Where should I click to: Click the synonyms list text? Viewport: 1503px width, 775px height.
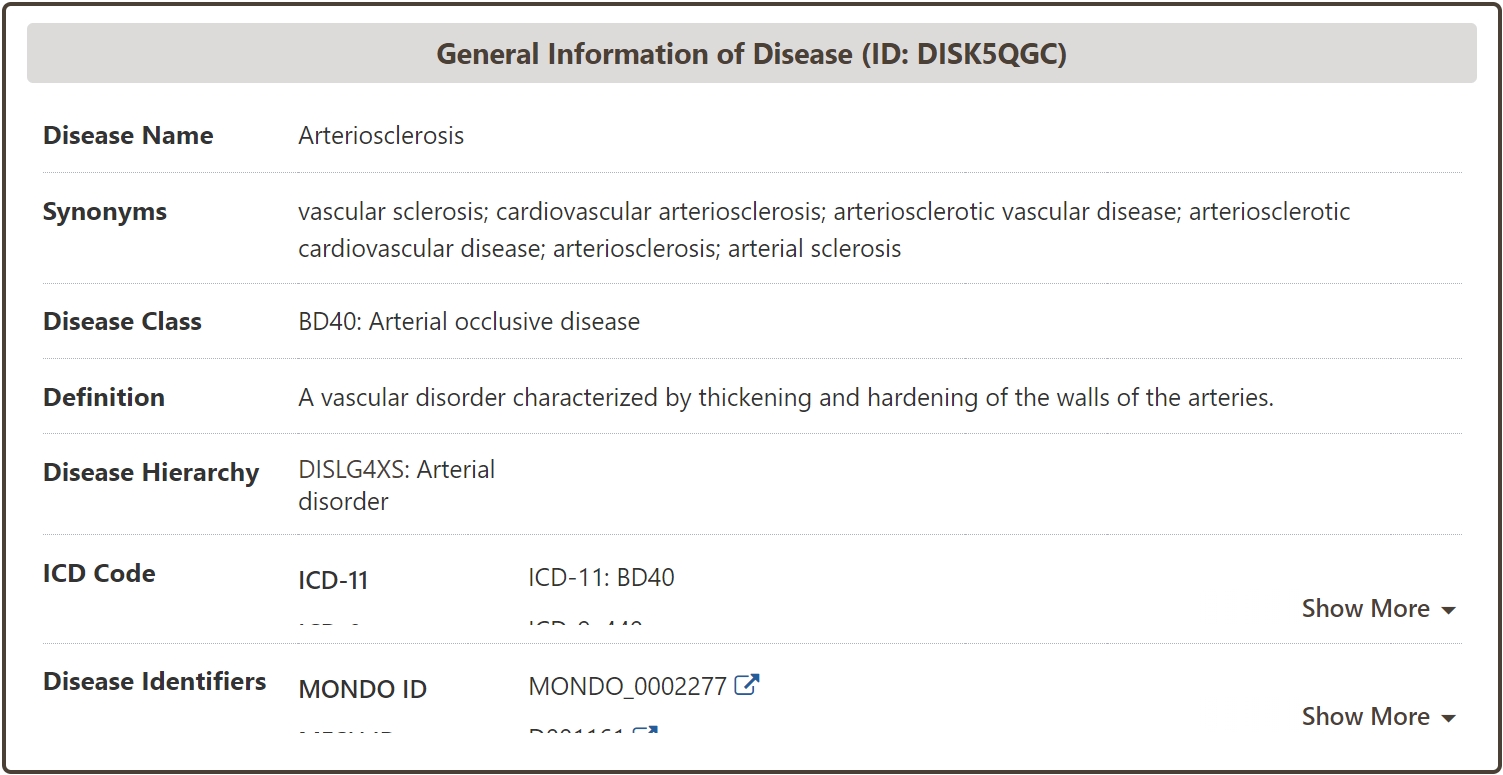tap(823, 230)
